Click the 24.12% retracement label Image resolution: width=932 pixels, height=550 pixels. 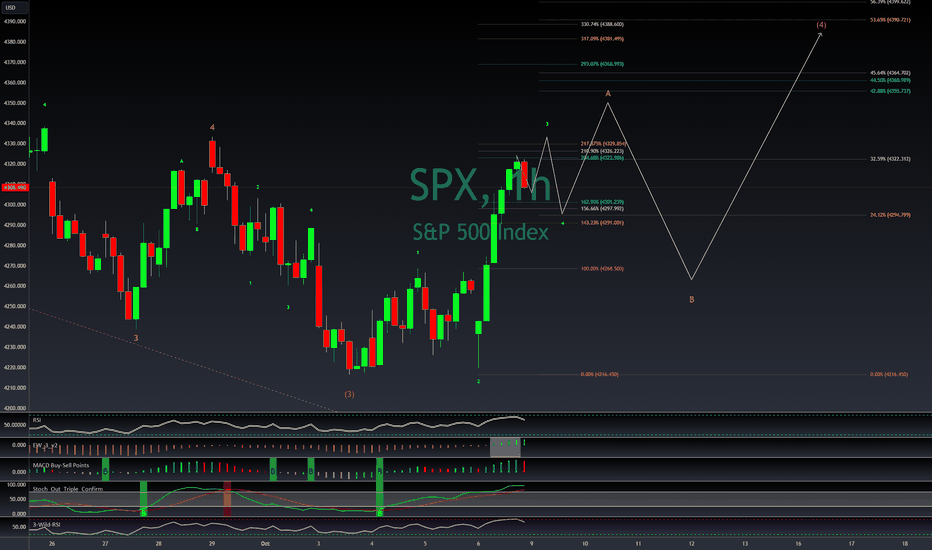[x=890, y=215]
